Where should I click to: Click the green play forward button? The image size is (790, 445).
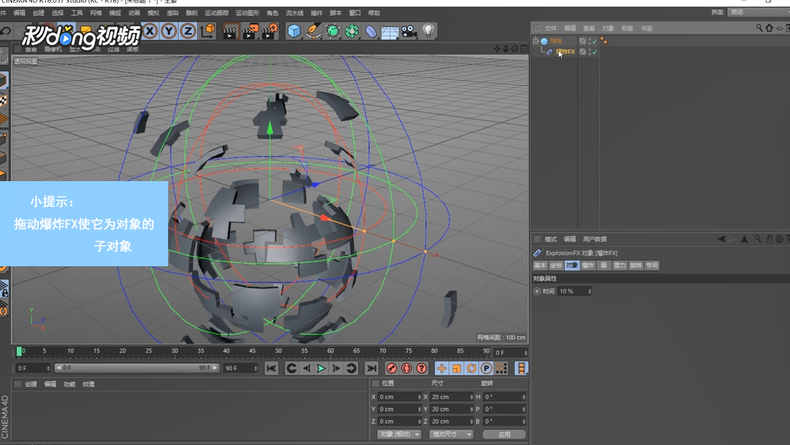[x=321, y=369]
